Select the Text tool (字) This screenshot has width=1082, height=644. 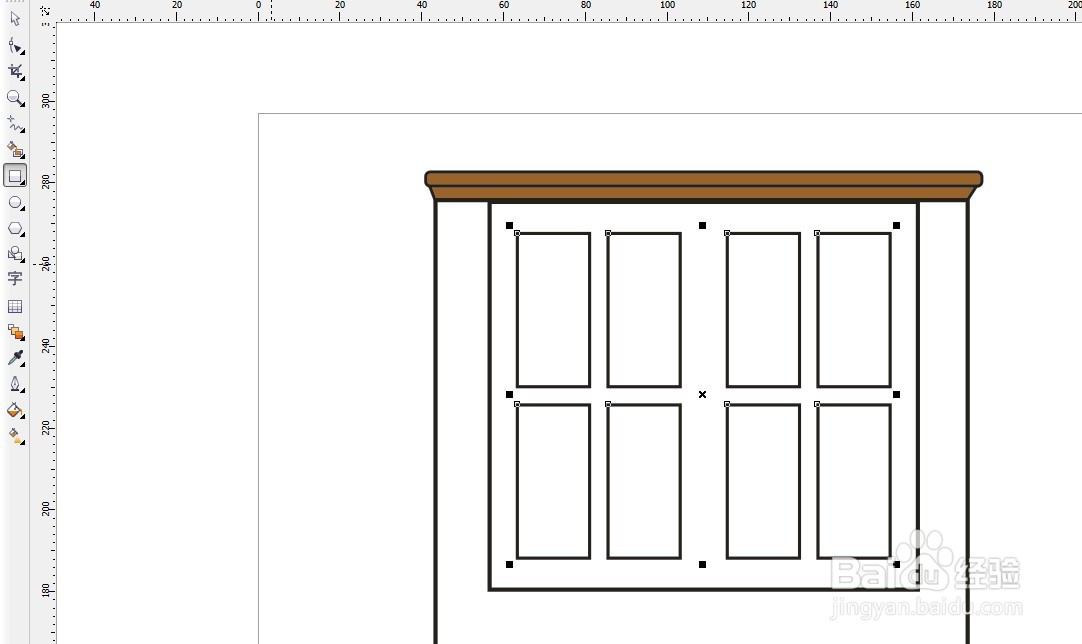[15, 279]
